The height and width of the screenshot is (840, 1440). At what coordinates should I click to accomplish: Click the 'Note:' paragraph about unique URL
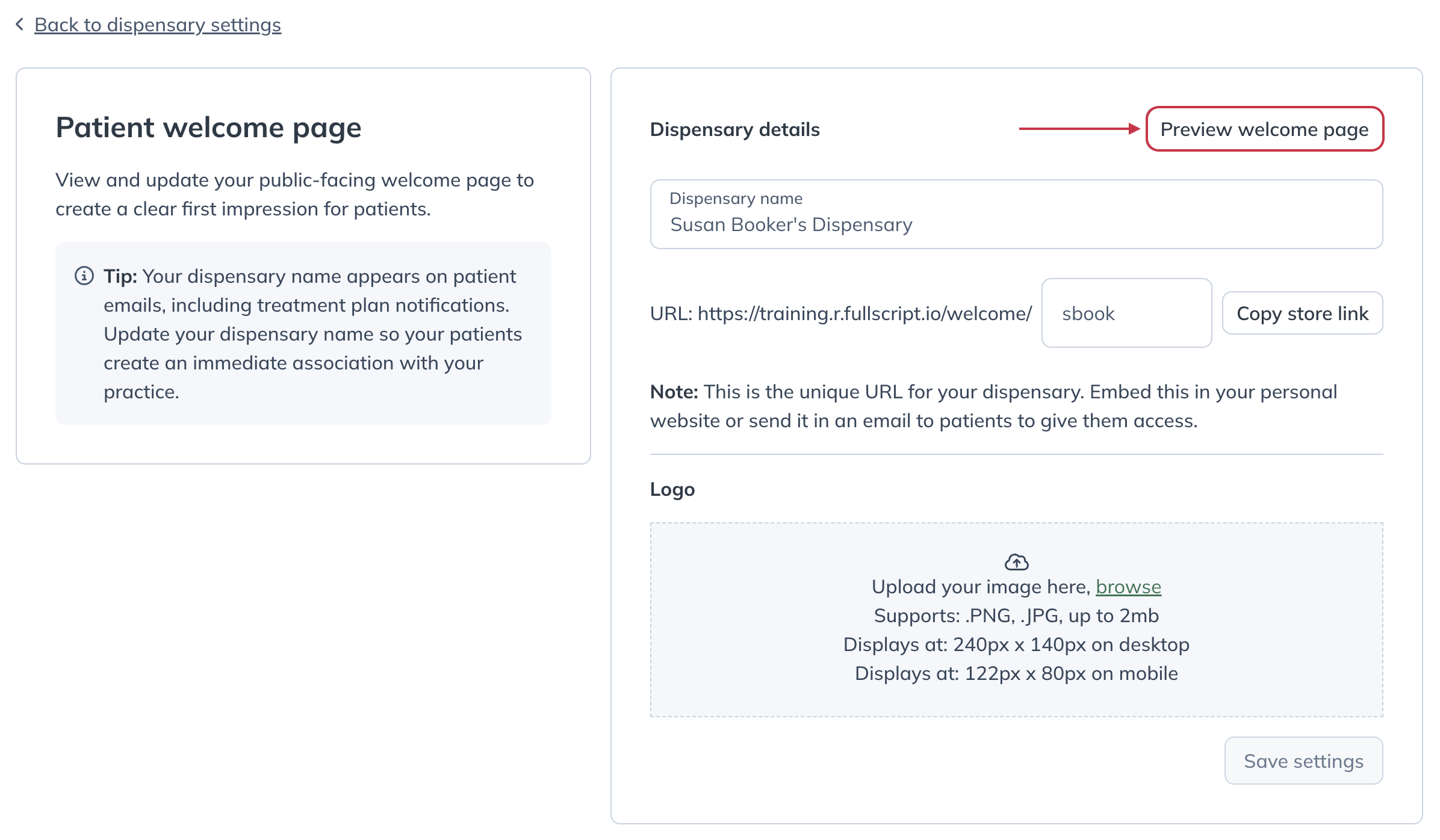point(993,406)
